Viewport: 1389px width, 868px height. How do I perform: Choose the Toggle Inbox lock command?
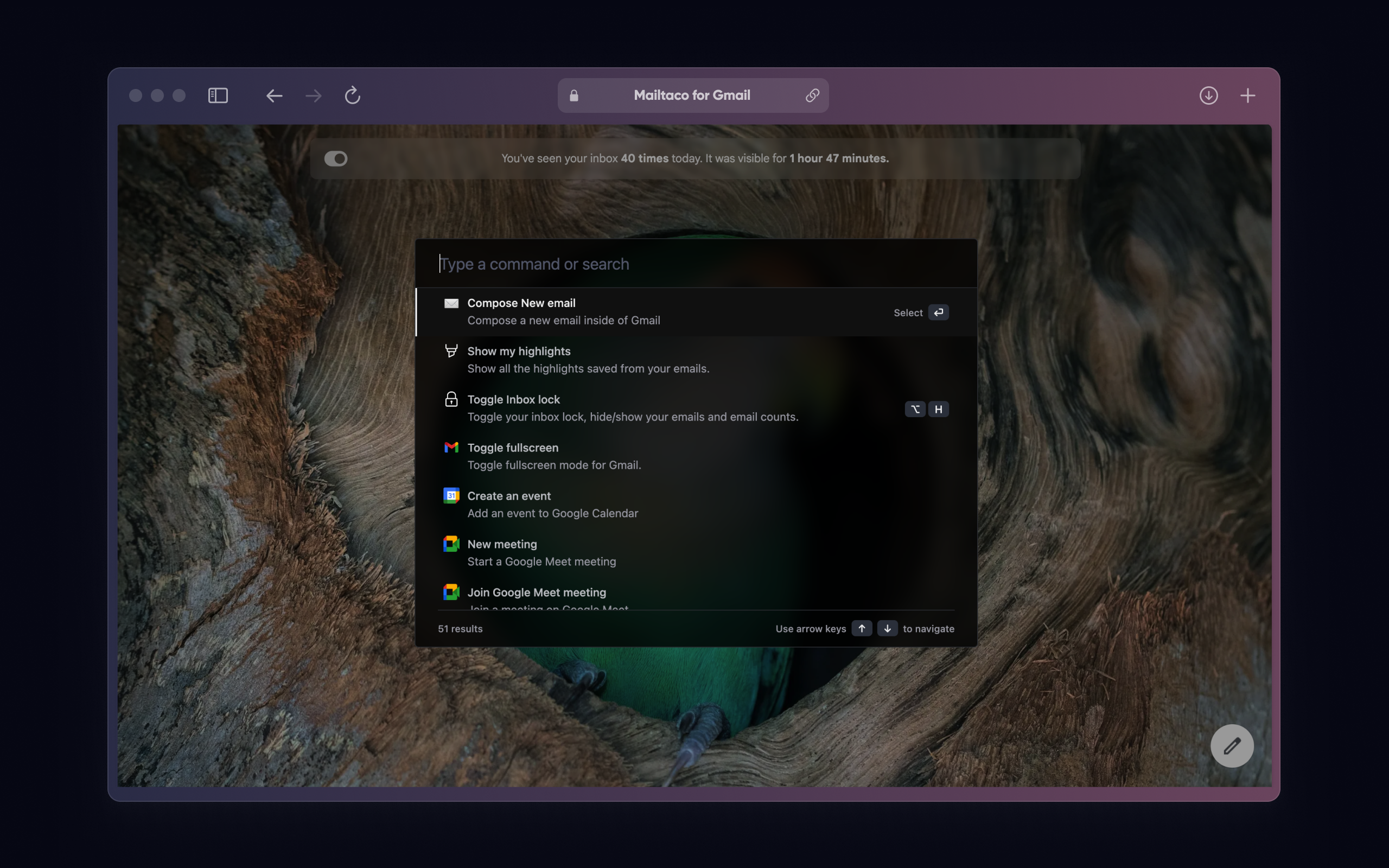pyautogui.click(x=696, y=408)
